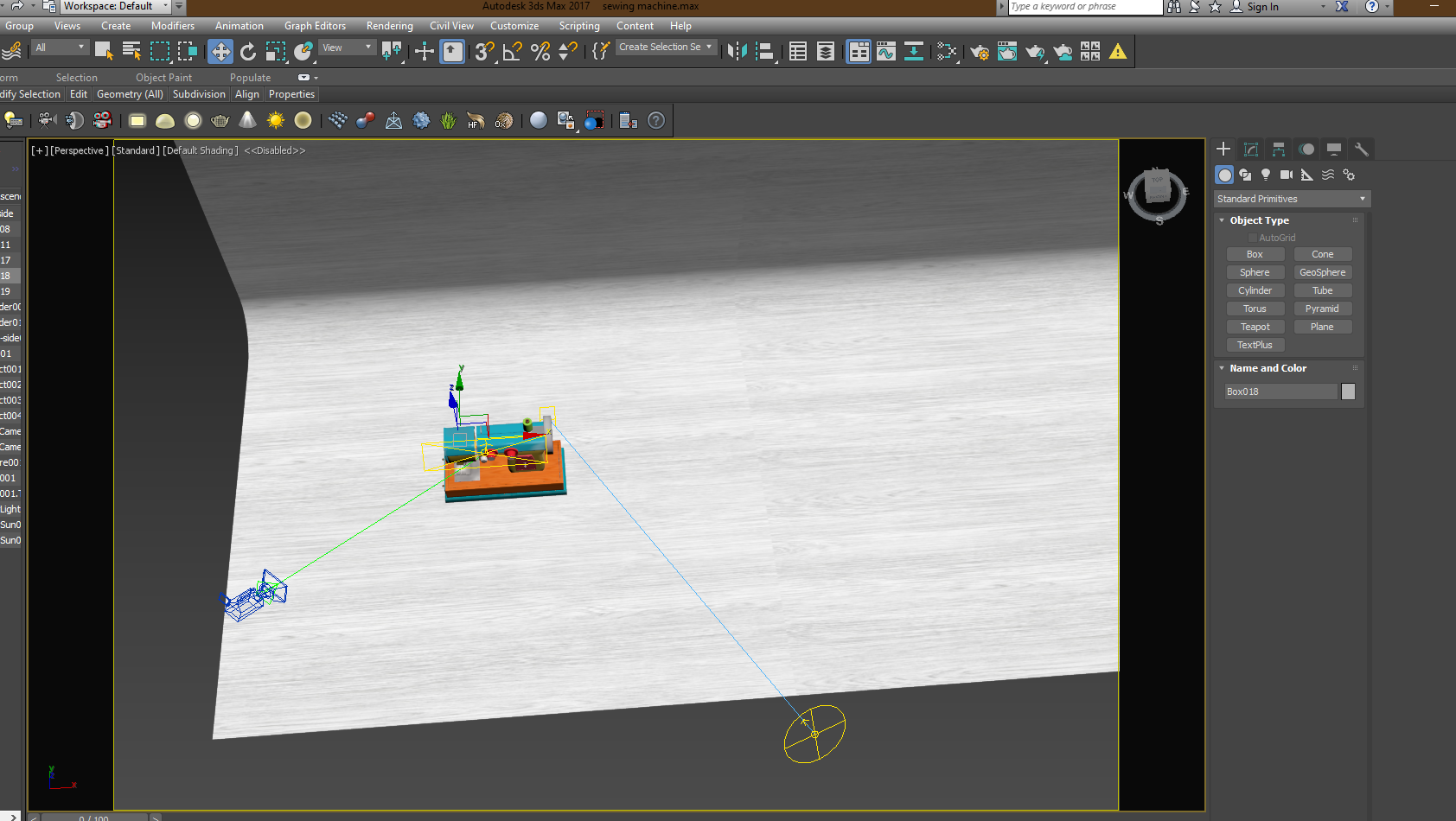Toggle Window/Crossing selection mode
The image size is (1456, 821).
click(x=188, y=52)
